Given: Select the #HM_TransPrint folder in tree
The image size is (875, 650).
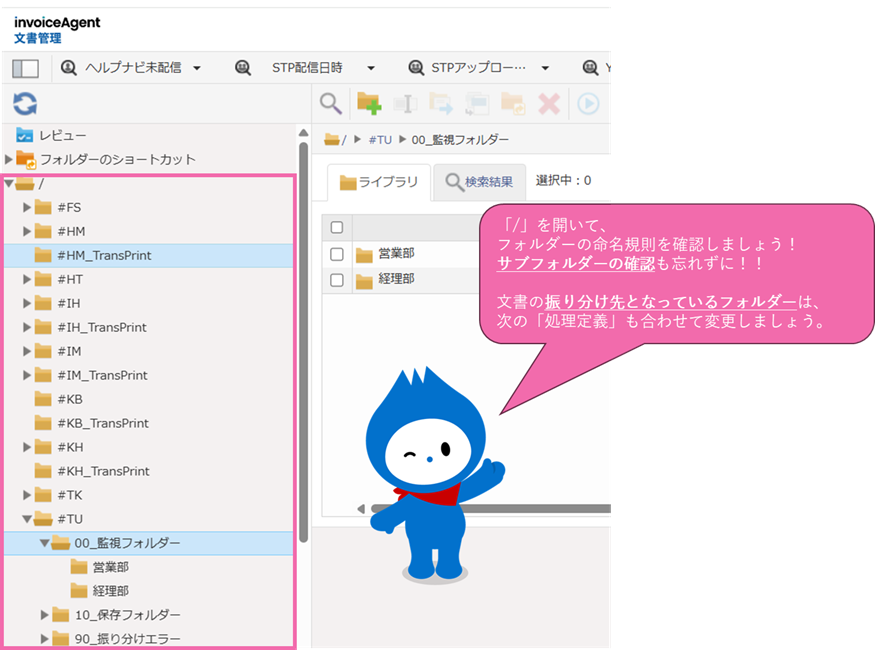Looking at the screenshot, I should (x=104, y=255).
